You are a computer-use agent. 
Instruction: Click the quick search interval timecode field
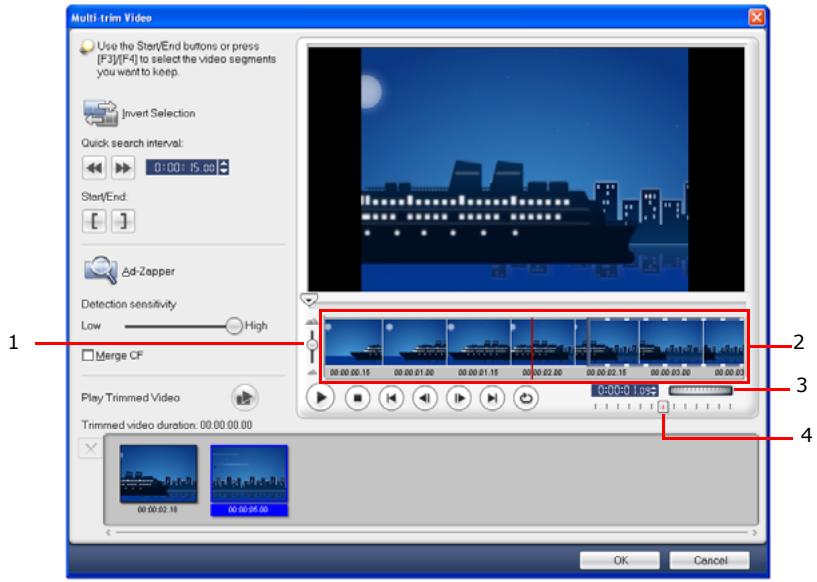point(182,167)
